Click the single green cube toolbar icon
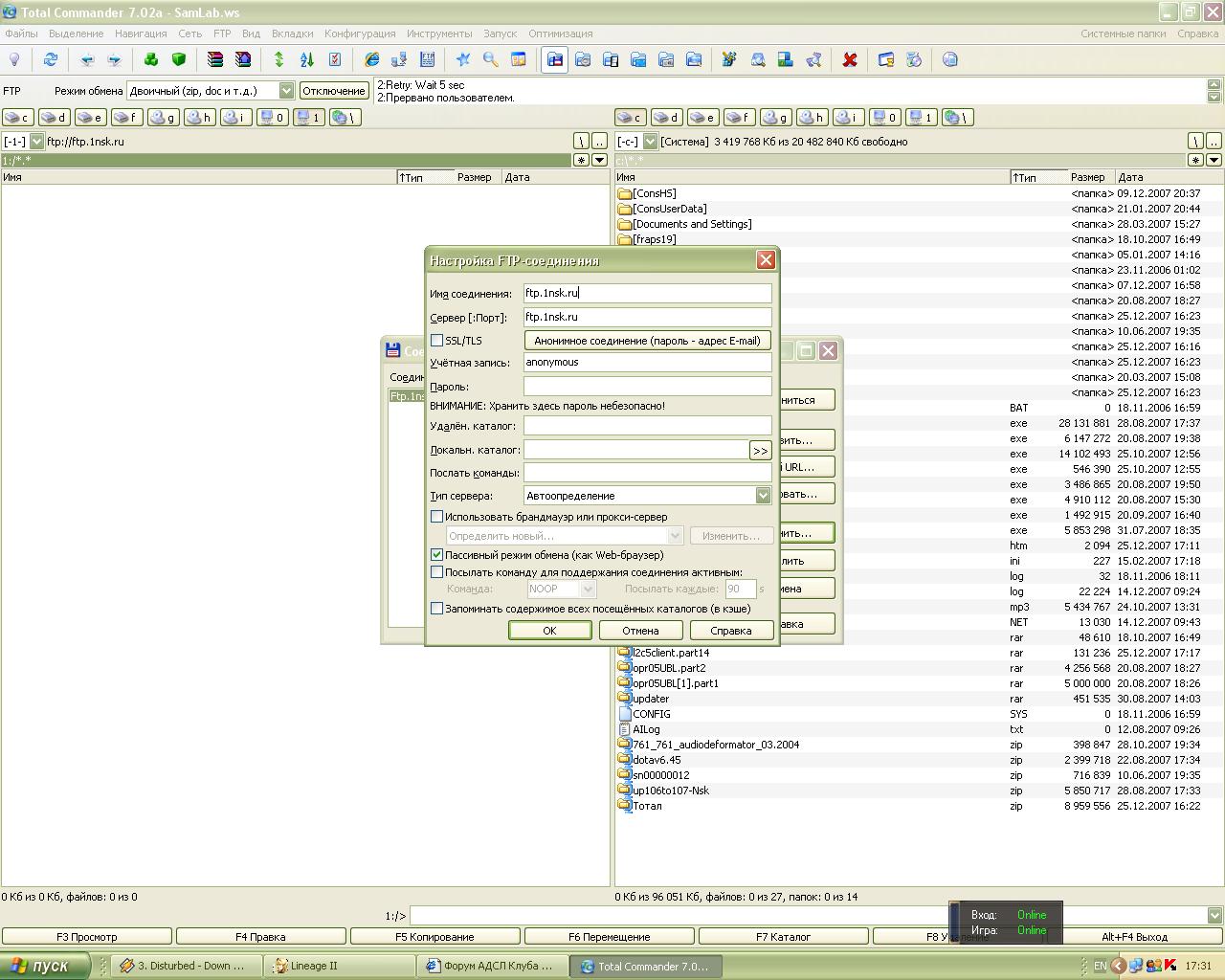This screenshot has width=1225, height=980. [179, 59]
